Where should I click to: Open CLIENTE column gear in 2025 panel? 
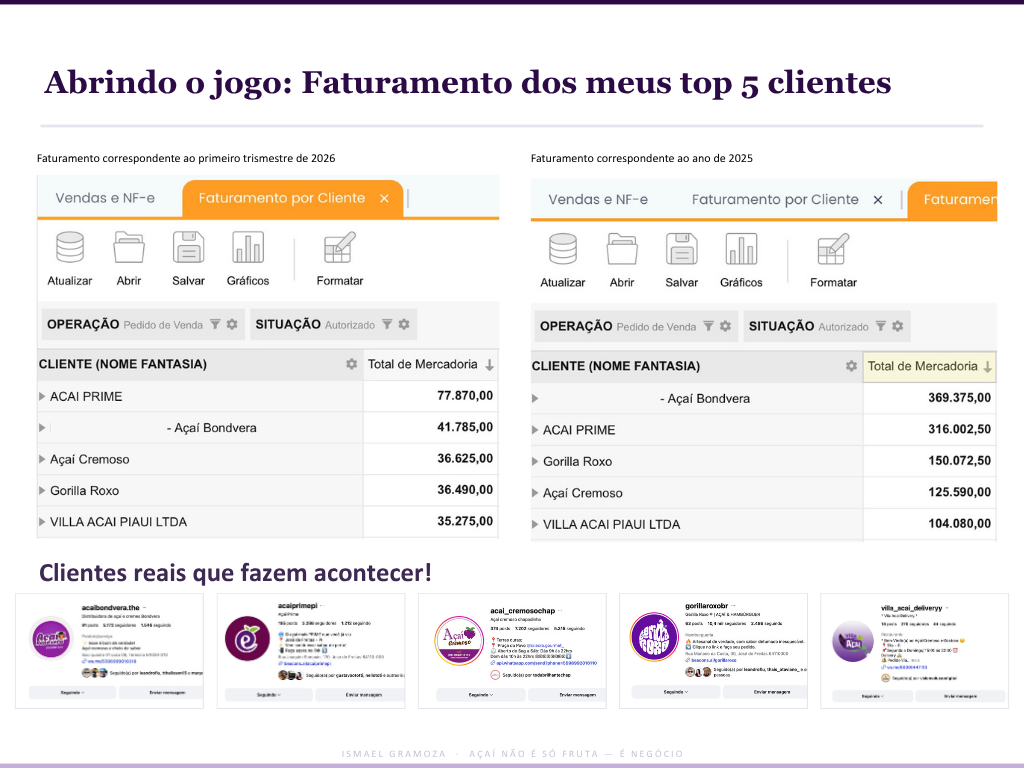[851, 366]
